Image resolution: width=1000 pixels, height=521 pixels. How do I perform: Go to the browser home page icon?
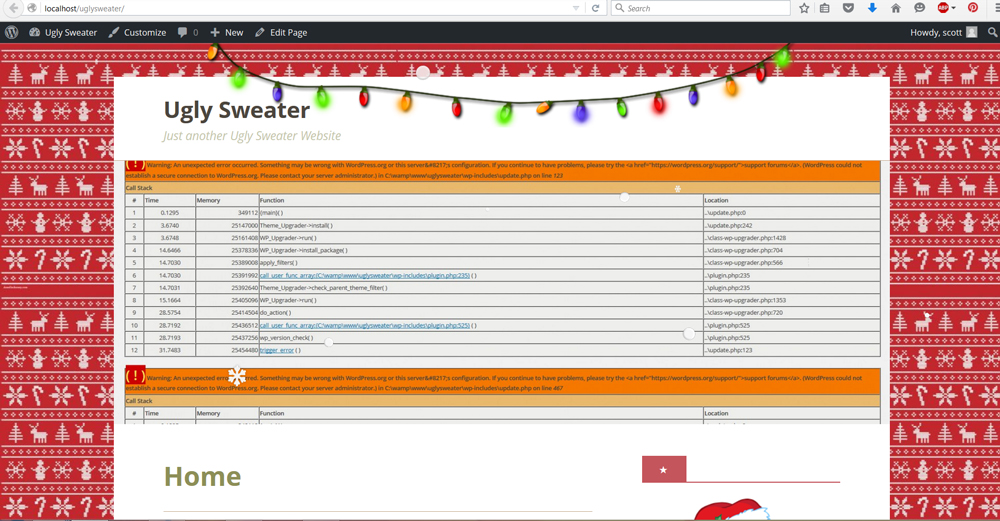pyautogui.click(x=896, y=8)
